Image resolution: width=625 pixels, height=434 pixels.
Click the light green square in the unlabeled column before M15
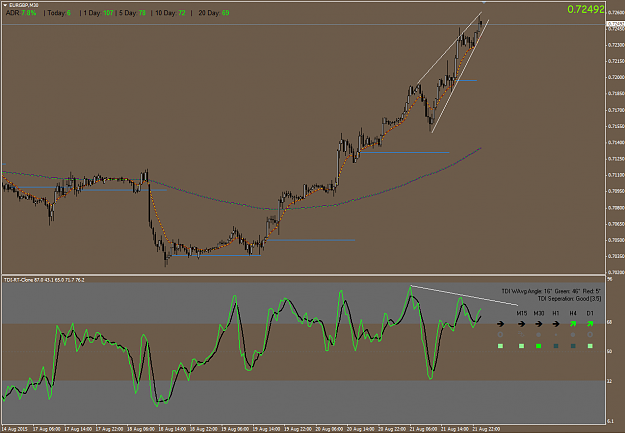click(x=501, y=346)
